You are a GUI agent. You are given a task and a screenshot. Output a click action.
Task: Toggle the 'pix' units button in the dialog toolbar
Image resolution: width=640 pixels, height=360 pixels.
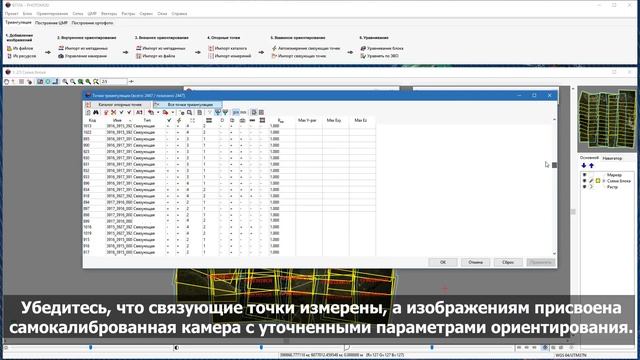[236, 112]
